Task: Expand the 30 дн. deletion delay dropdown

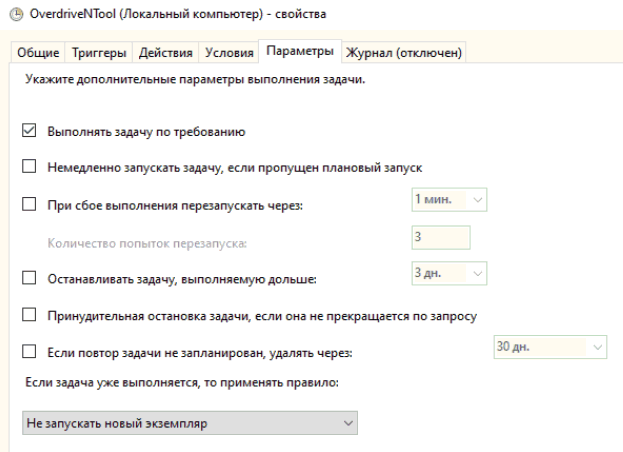Action: tap(550, 347)
